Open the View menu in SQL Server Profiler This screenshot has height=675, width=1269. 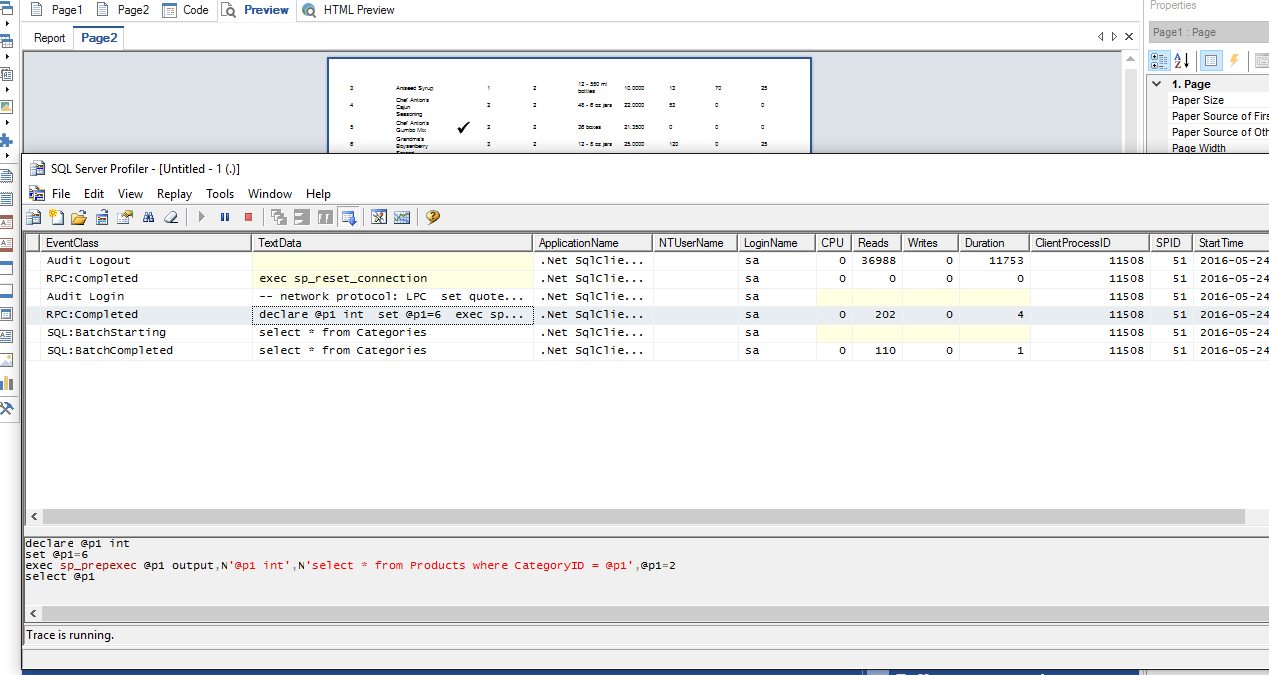point(130,194)
